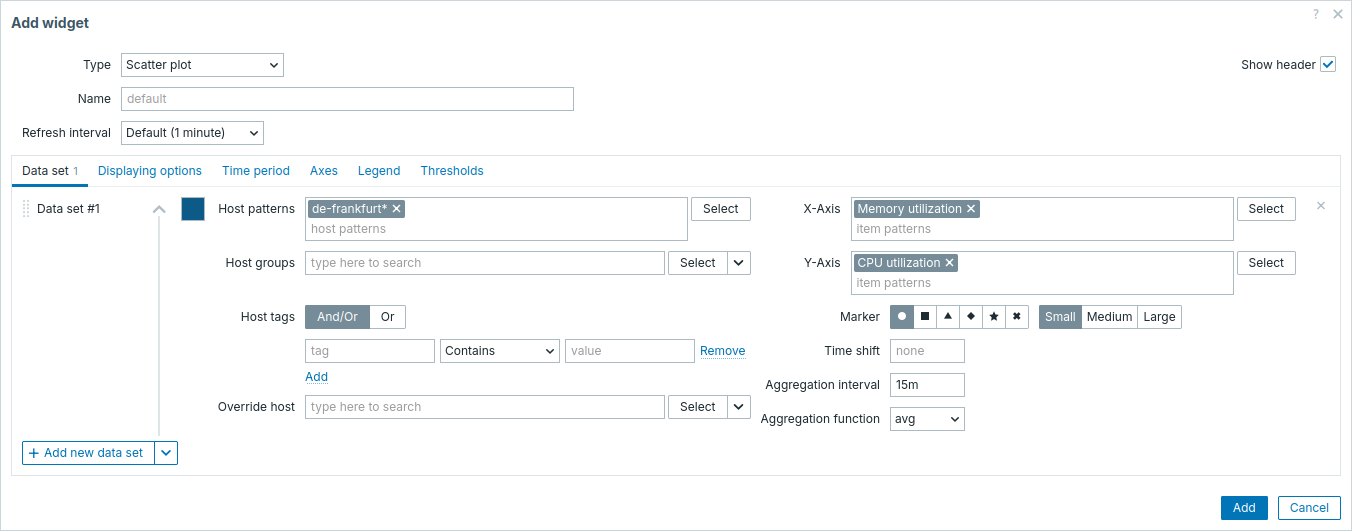Delete the CPU utilization Y-Axis item
The image size is (1352, 531).
[x=950, y=263]
